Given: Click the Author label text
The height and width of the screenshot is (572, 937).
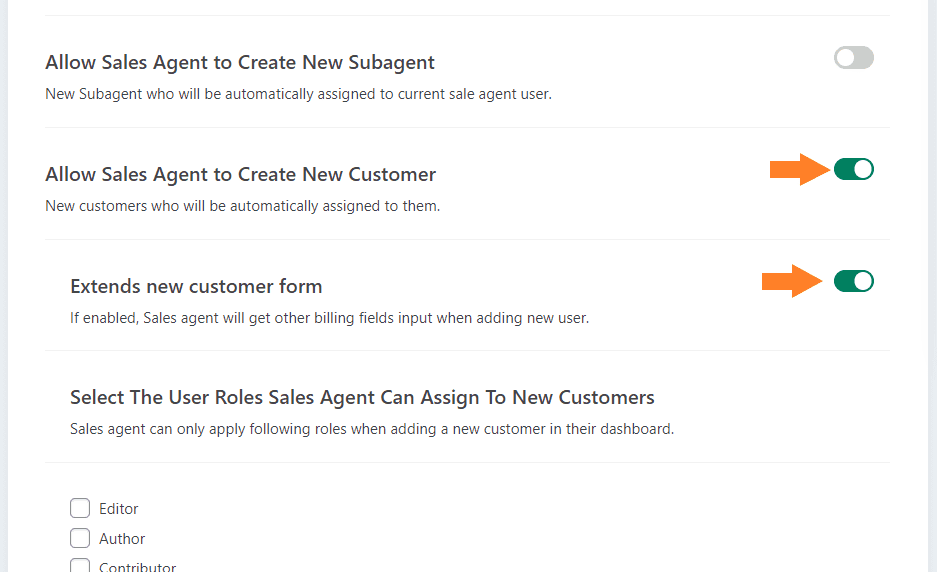Looking at the screenshot, I should pyautogui.click(x=122, y=539).
